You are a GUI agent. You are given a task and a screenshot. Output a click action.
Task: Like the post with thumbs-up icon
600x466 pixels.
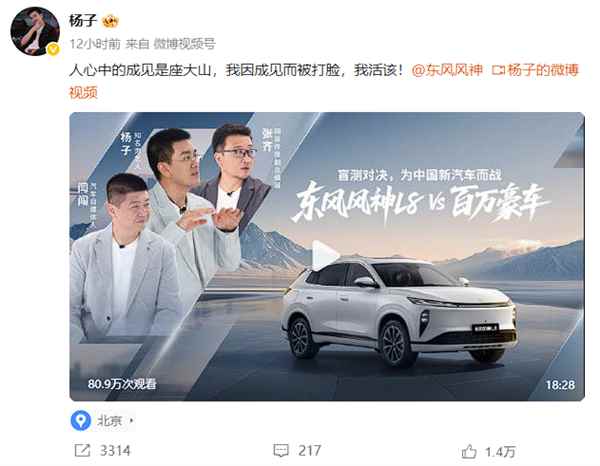point(469,451)
